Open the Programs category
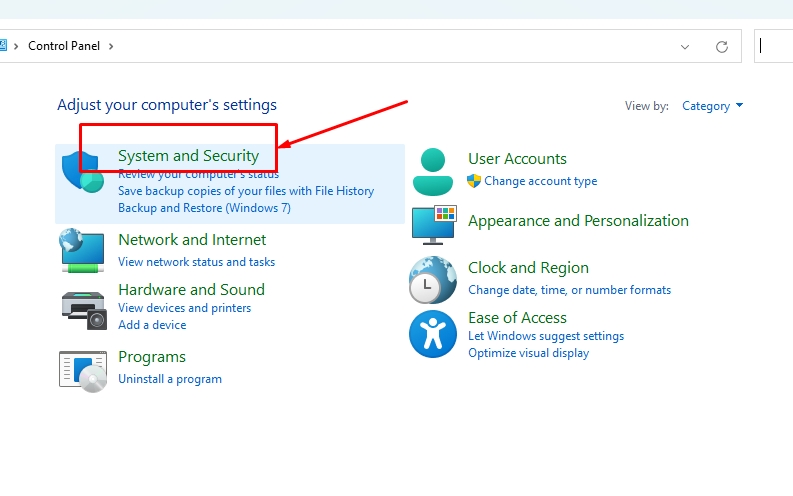Image resolution: width=793 pixels, height=496 pixels. coord(152,357)
